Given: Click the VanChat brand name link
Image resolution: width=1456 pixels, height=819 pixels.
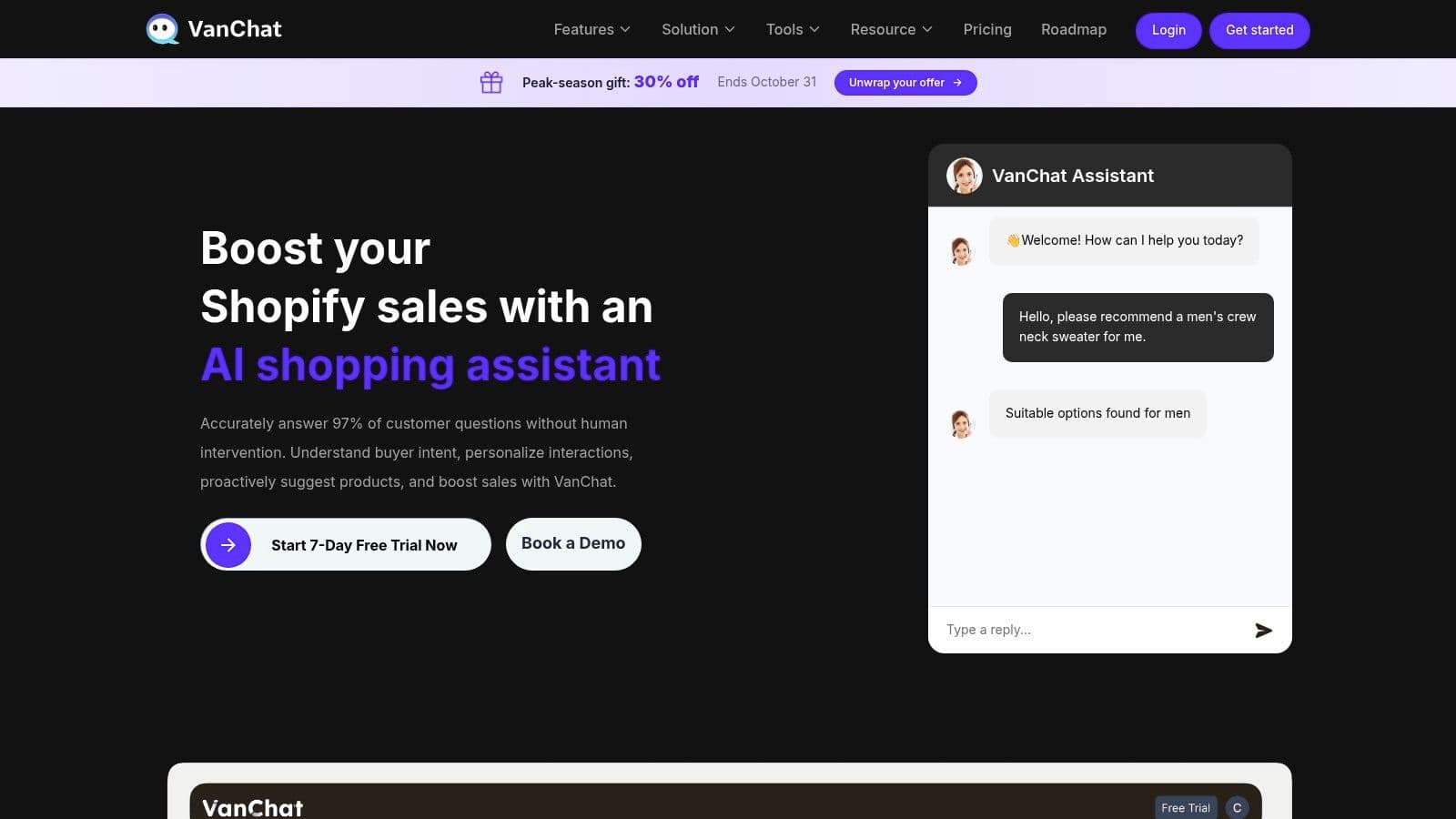Looking at the screenshot, I should [235, 29].
